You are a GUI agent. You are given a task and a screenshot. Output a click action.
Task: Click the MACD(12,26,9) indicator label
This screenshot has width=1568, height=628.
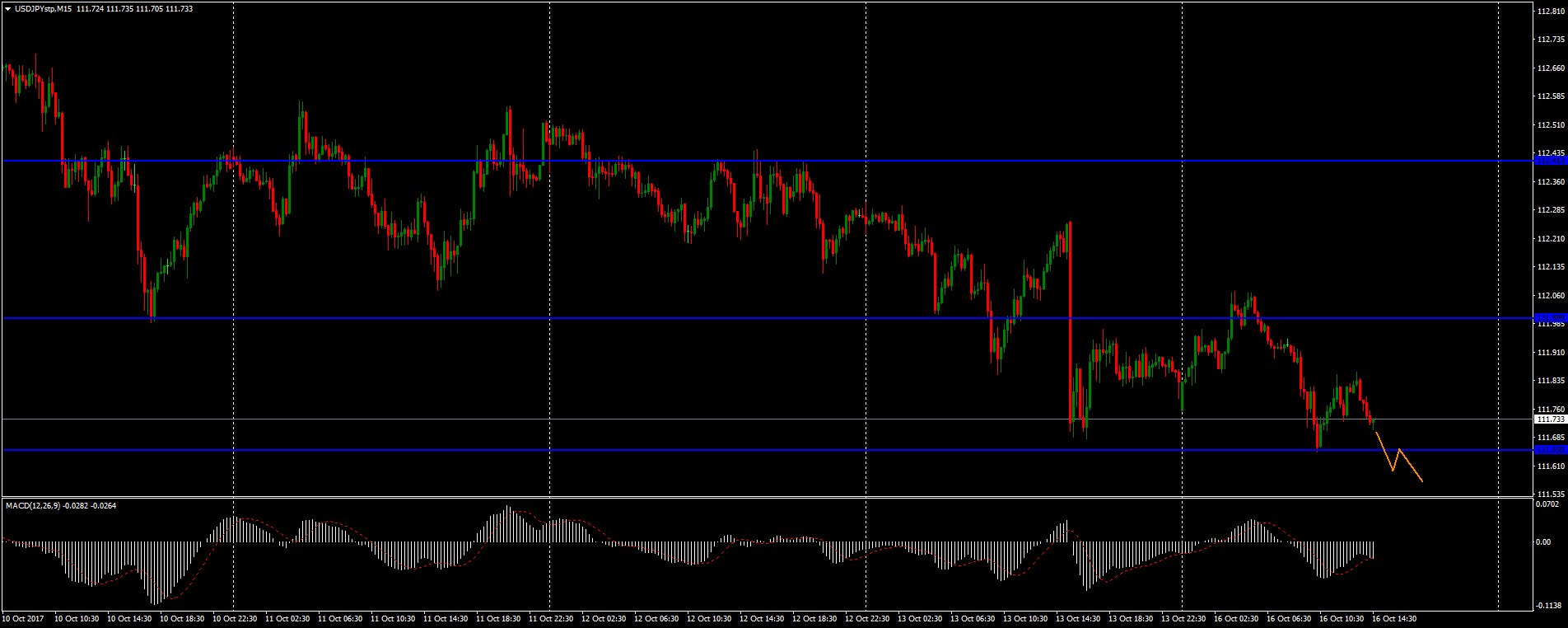coord(32,505)
